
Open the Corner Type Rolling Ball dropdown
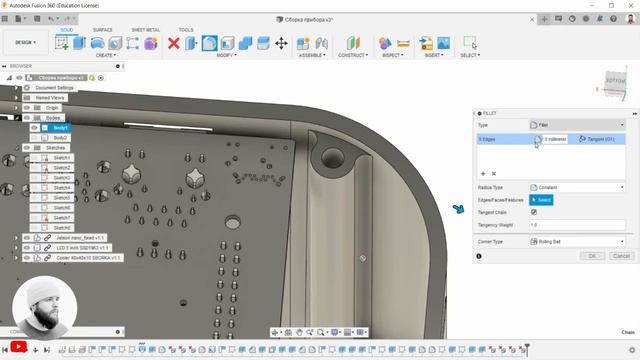click(x=577, y=242)
